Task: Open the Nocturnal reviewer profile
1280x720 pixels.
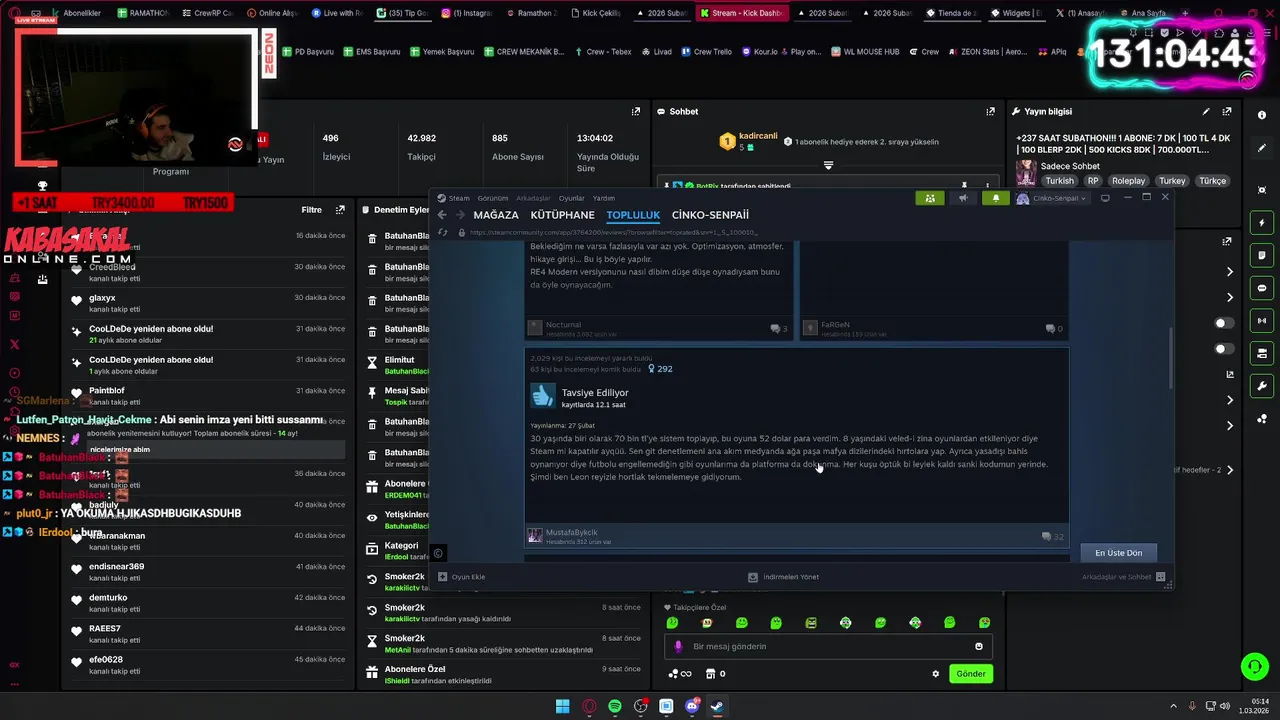Action: click(563, 324)
